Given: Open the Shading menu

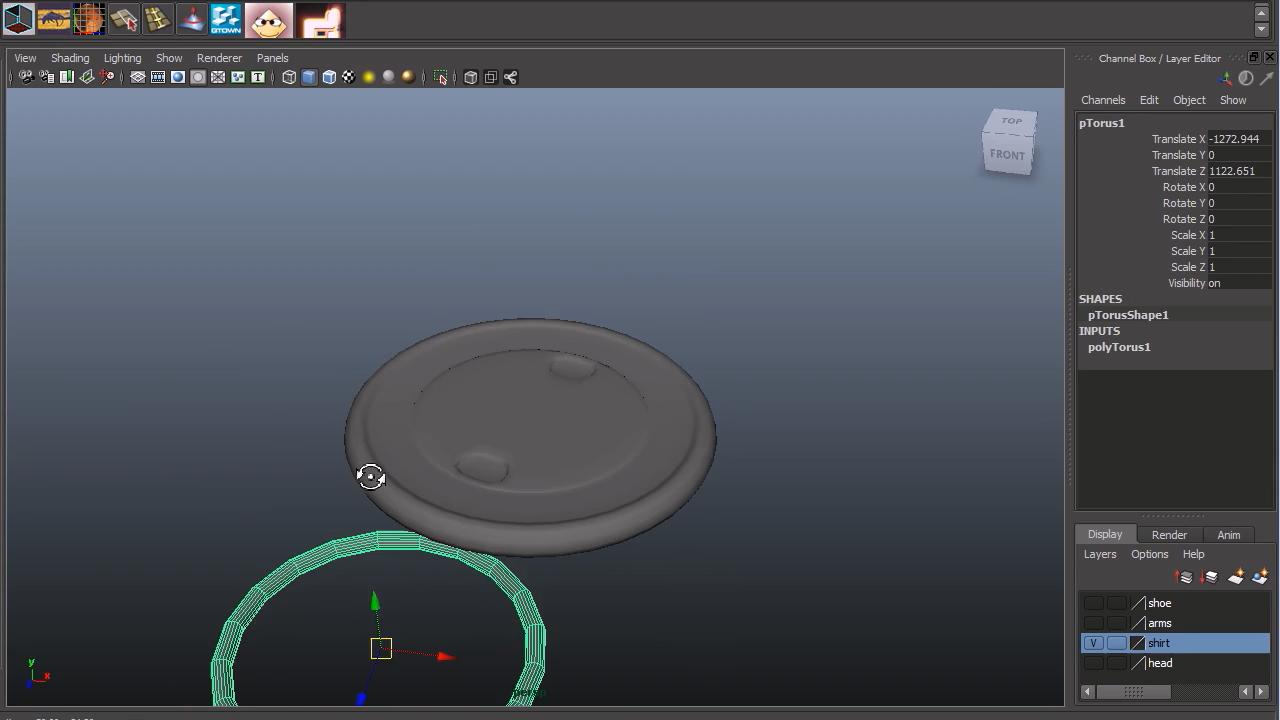Looking at the screenshot, I should point(70,58).
